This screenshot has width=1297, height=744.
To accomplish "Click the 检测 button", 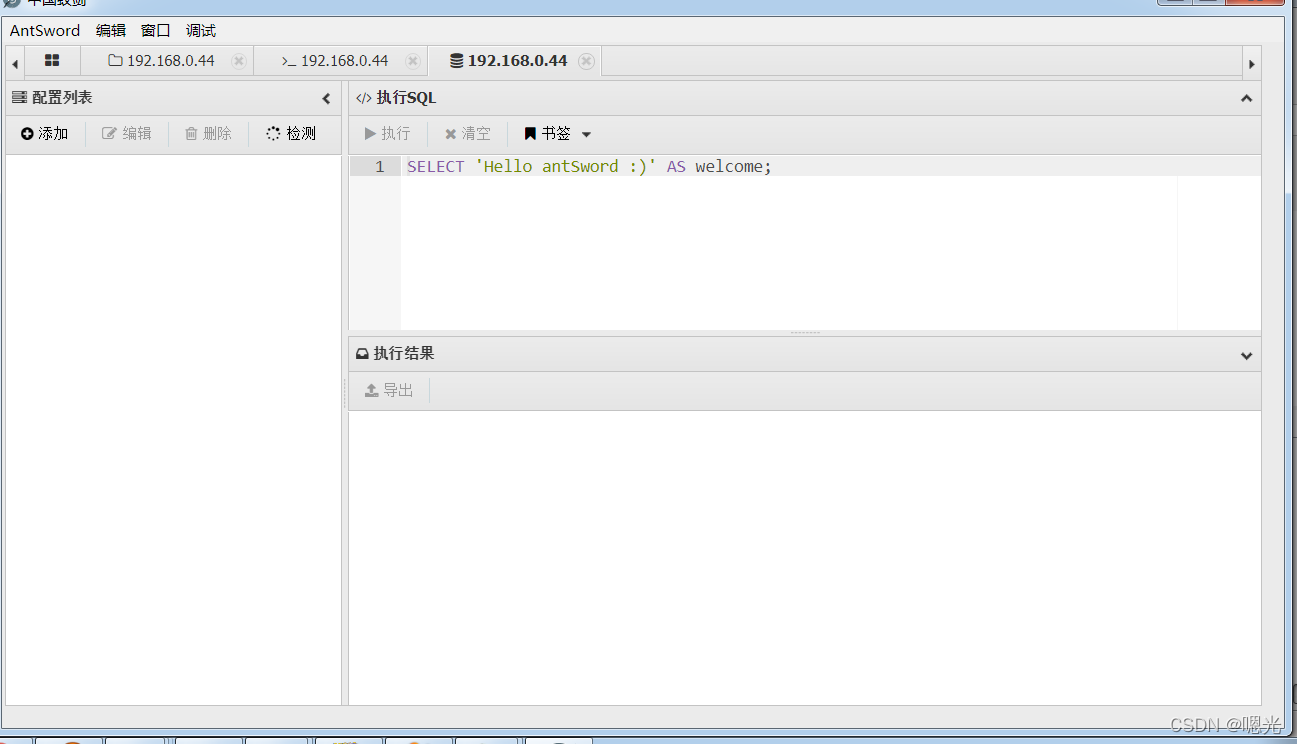I will click(291, 133).
